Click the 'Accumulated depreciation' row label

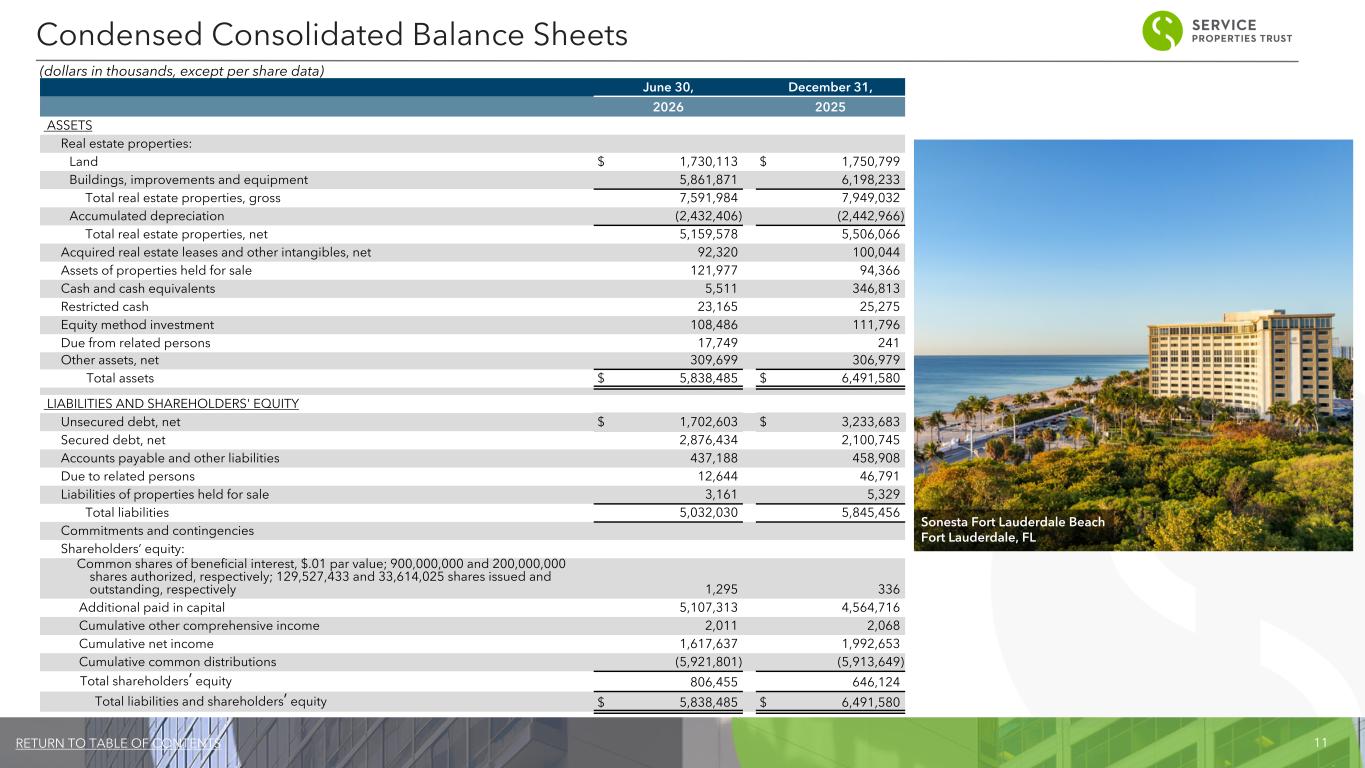(147, 216)
